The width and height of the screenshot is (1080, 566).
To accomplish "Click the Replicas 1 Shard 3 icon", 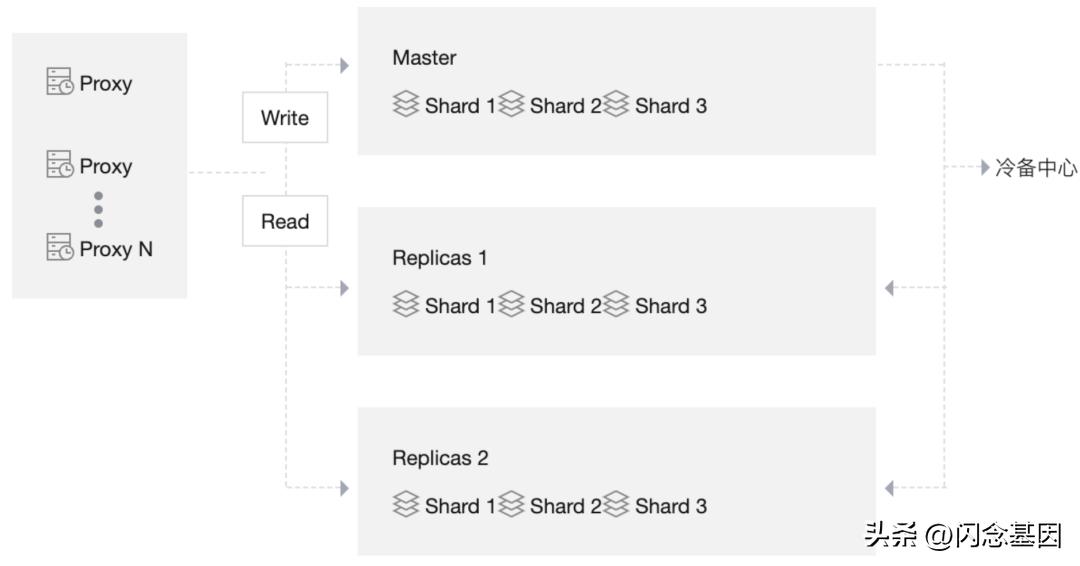I will 617,305.
